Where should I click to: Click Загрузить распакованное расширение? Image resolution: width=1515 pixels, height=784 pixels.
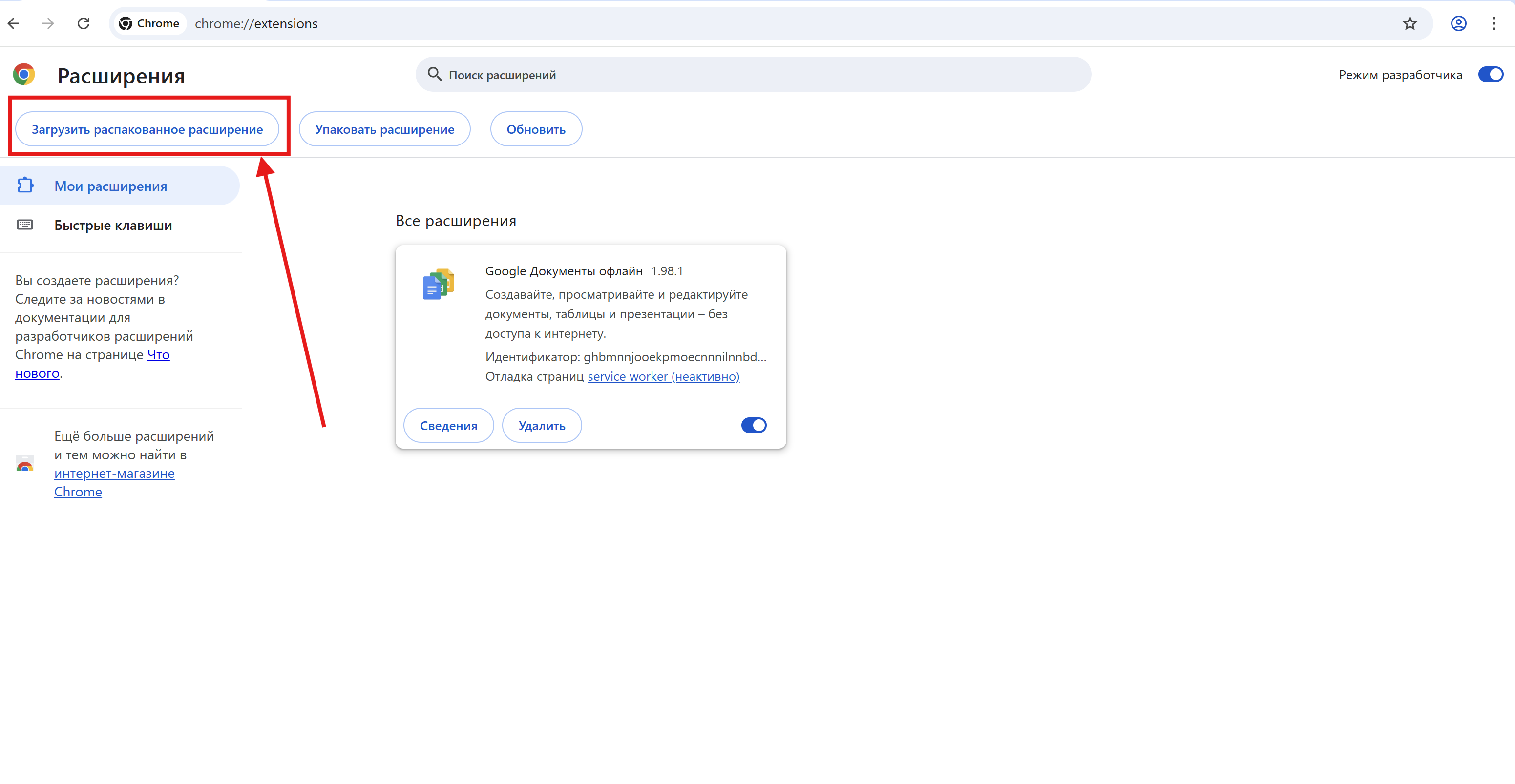click(x=147, y=129)
